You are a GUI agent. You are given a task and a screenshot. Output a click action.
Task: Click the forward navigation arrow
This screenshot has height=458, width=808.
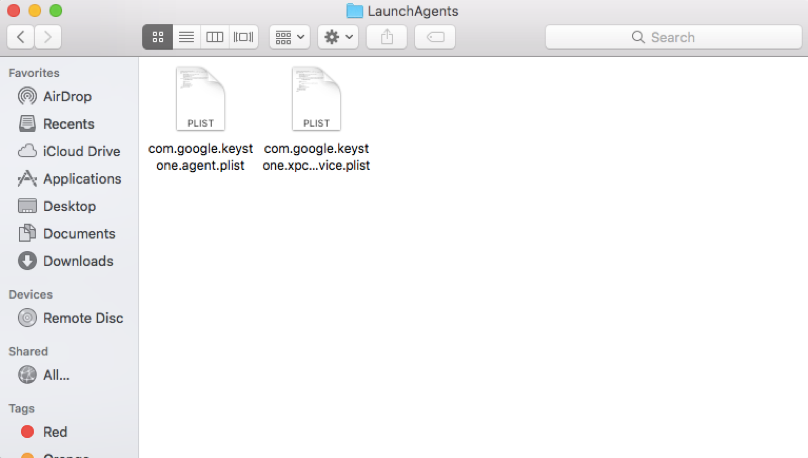(x=47, y=37)
